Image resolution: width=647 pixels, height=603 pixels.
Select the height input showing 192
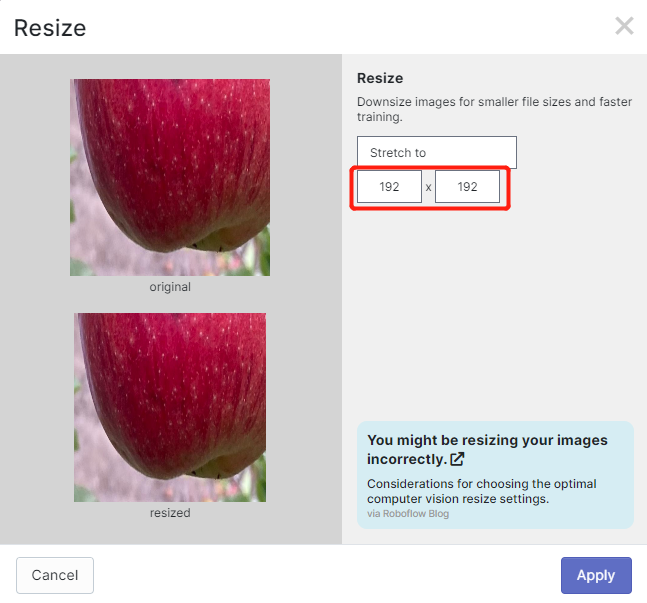[x=467, y=187]
